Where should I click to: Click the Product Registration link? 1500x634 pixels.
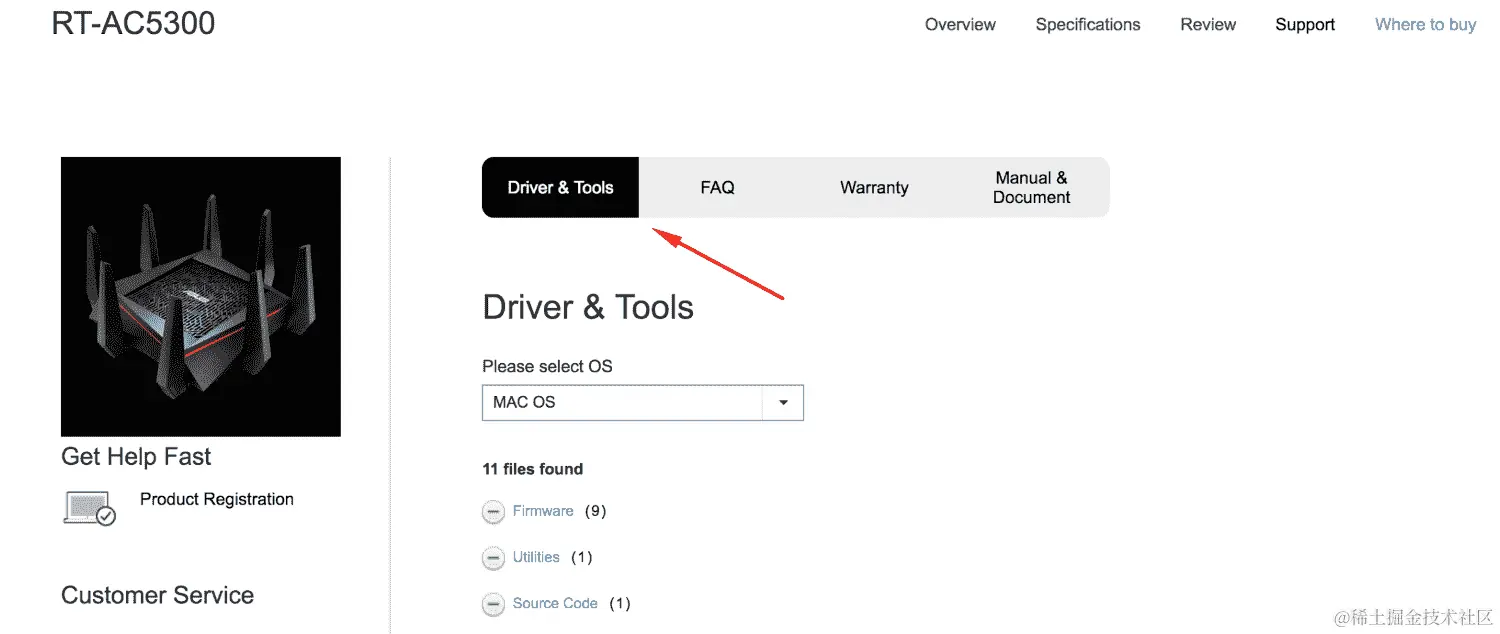(217, 499)
